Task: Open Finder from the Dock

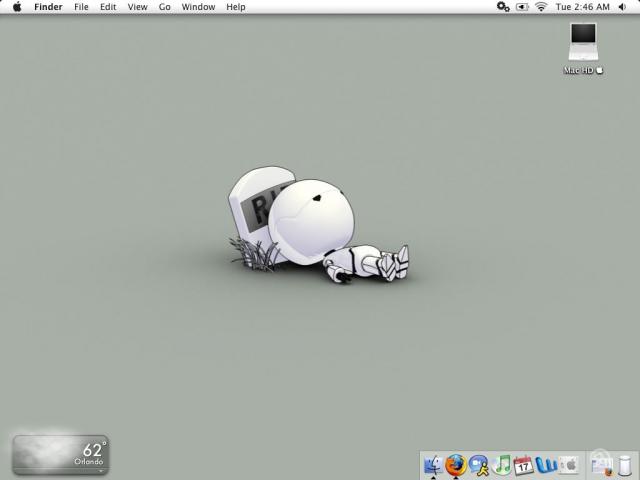Action: 433,464
